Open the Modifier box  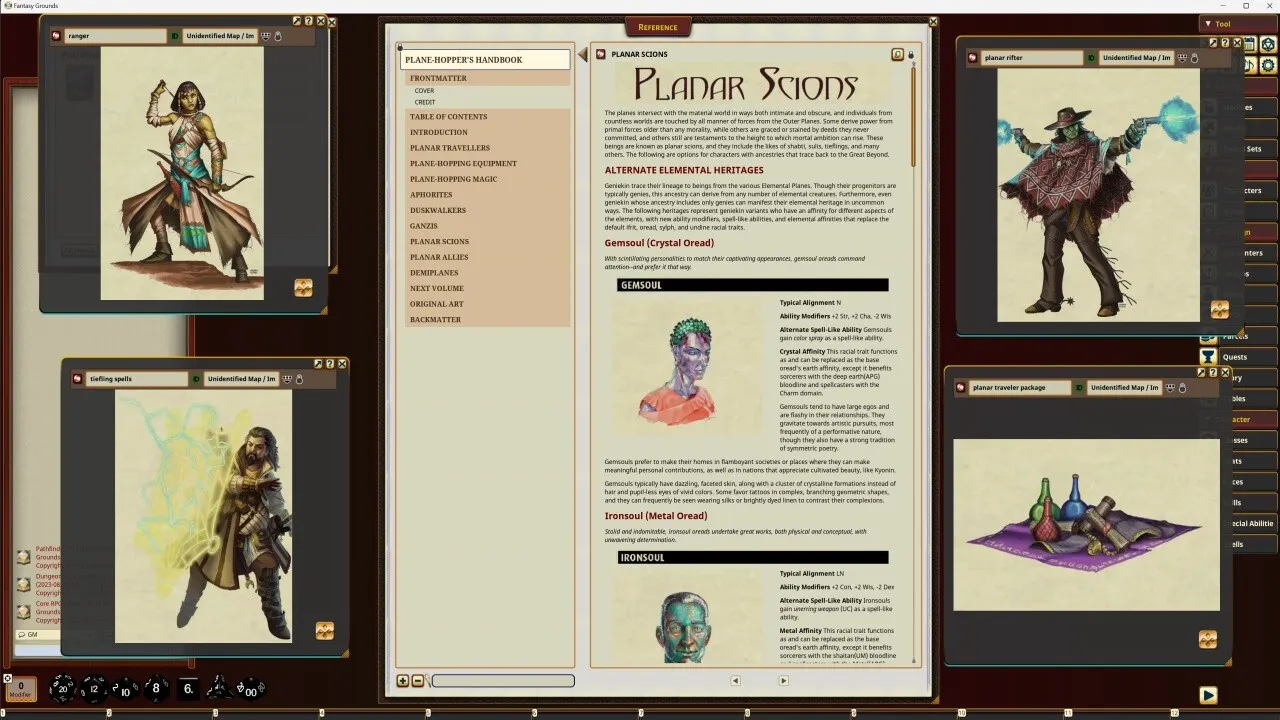pos(20,689)
